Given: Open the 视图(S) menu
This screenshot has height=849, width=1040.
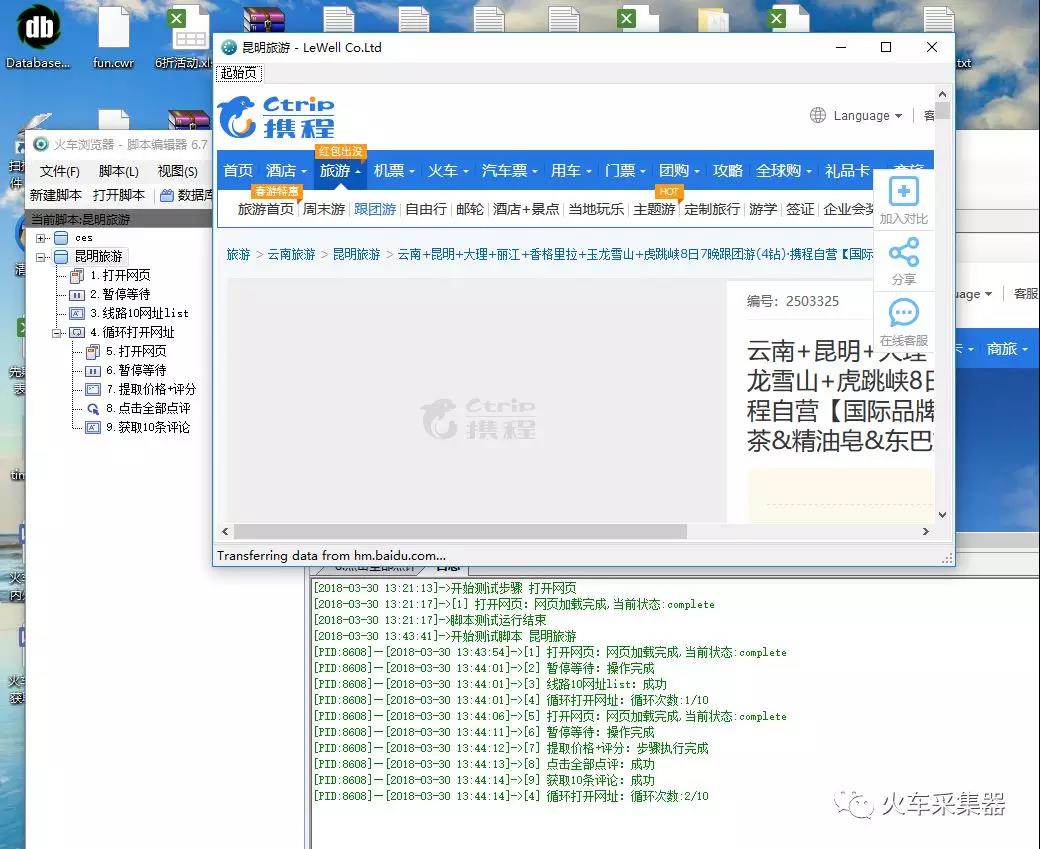Looking at the screenshot, I should point(178,171).
